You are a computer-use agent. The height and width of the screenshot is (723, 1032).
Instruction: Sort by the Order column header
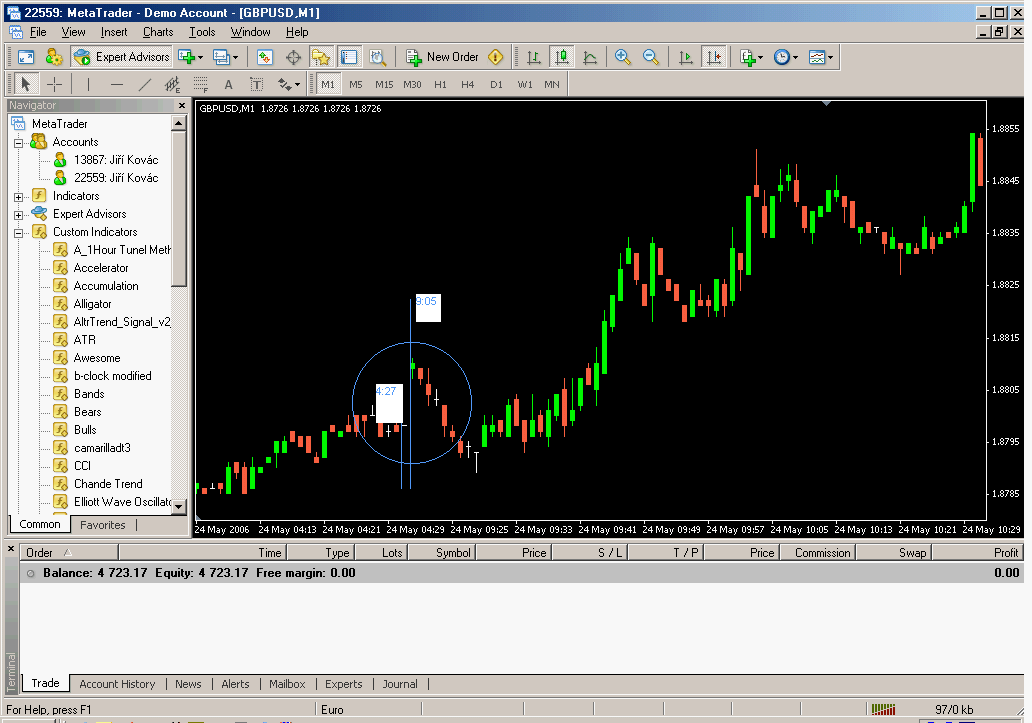coord(69,553)
